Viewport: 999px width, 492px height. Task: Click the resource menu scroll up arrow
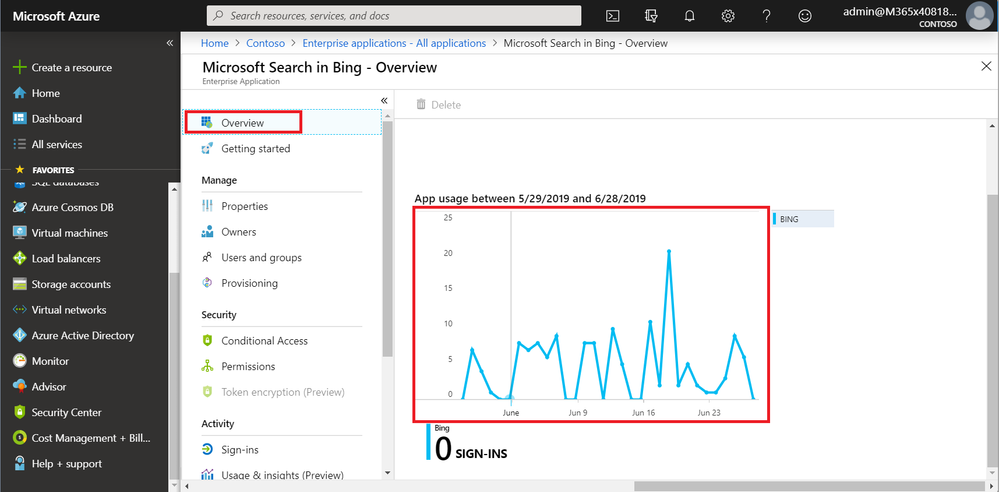386,115
